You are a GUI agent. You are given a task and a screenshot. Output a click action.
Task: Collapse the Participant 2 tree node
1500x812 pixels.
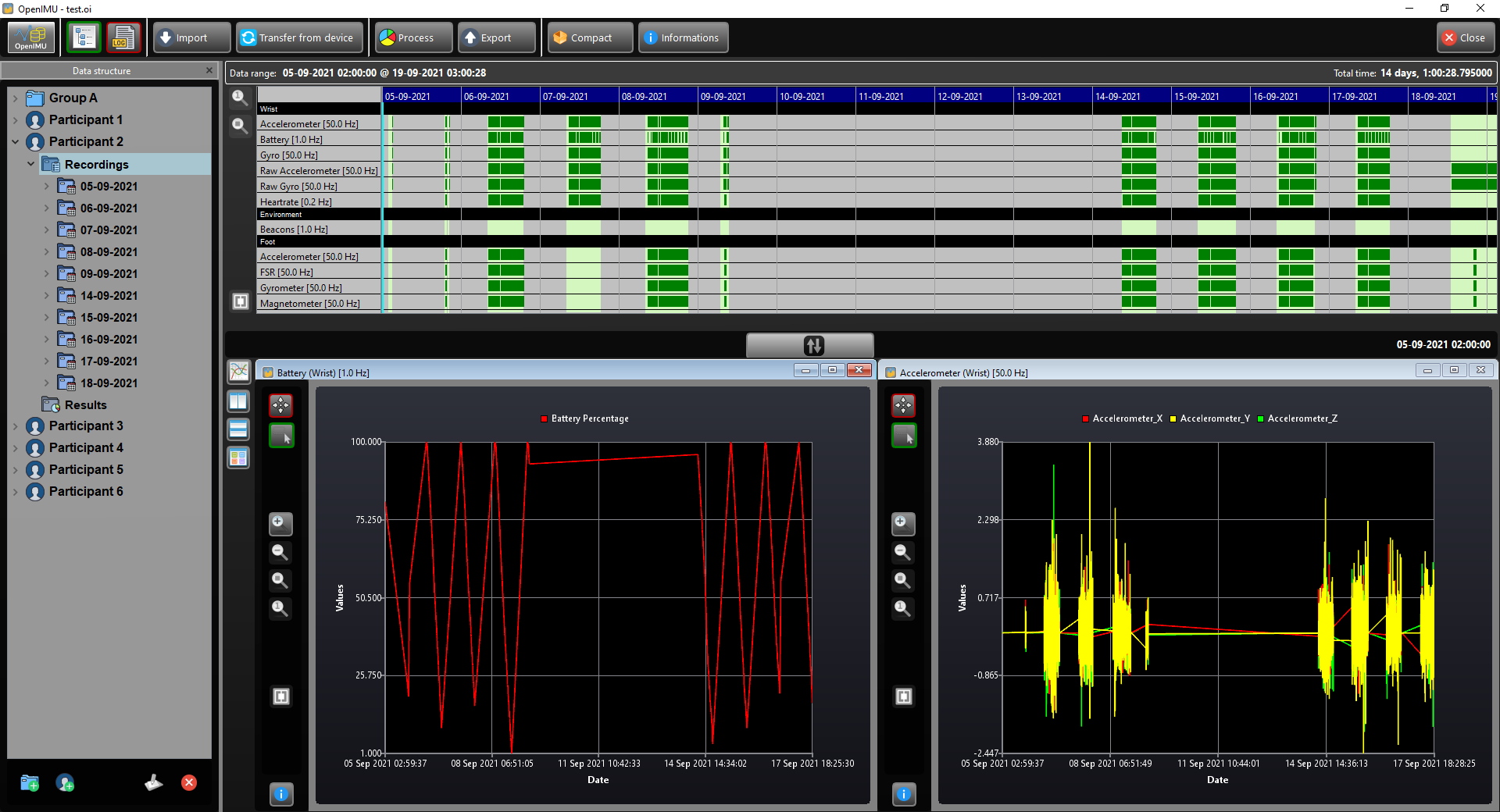15,142
